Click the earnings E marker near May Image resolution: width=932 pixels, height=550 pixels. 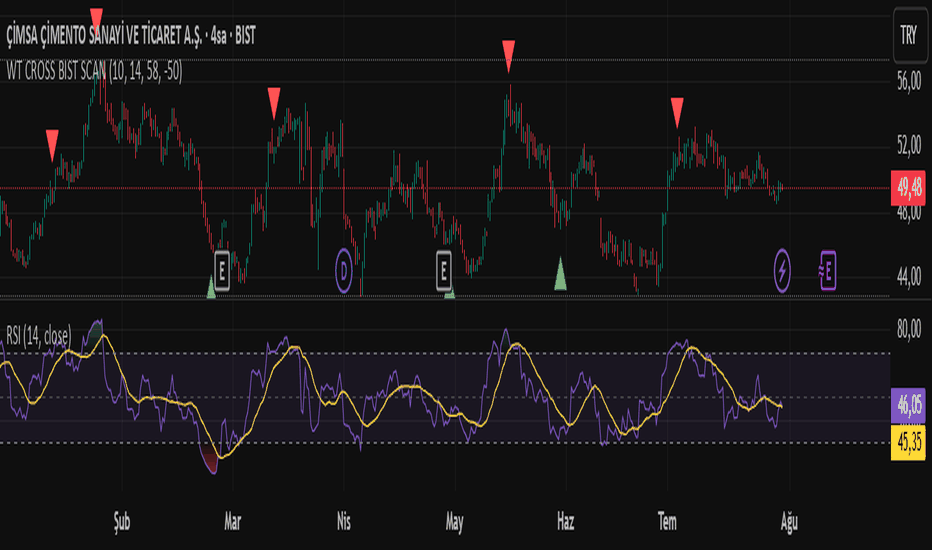pos(443,271)
